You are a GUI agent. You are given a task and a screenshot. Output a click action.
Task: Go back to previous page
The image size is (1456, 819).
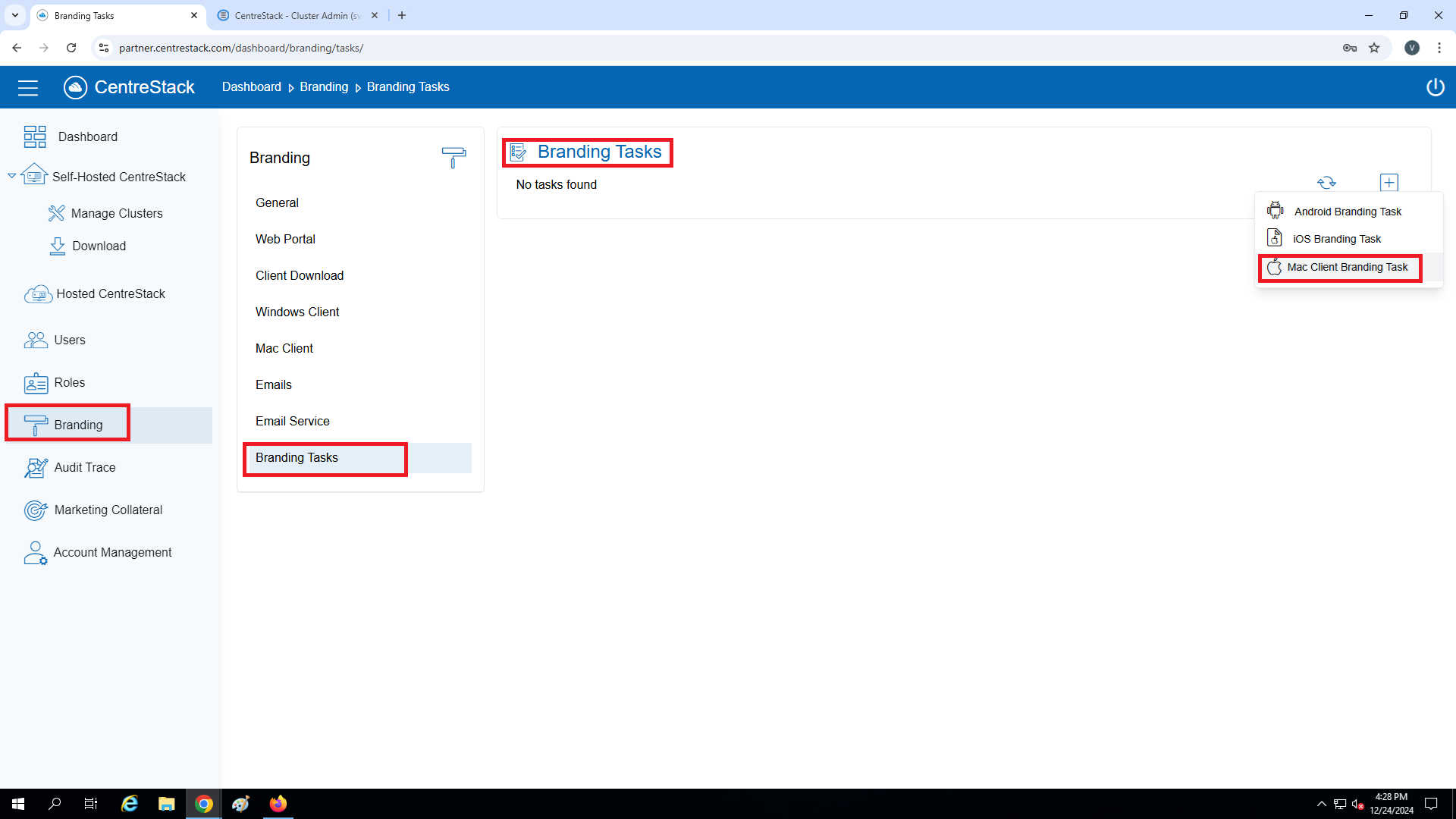pyautogui.click(x=17, y=48)
